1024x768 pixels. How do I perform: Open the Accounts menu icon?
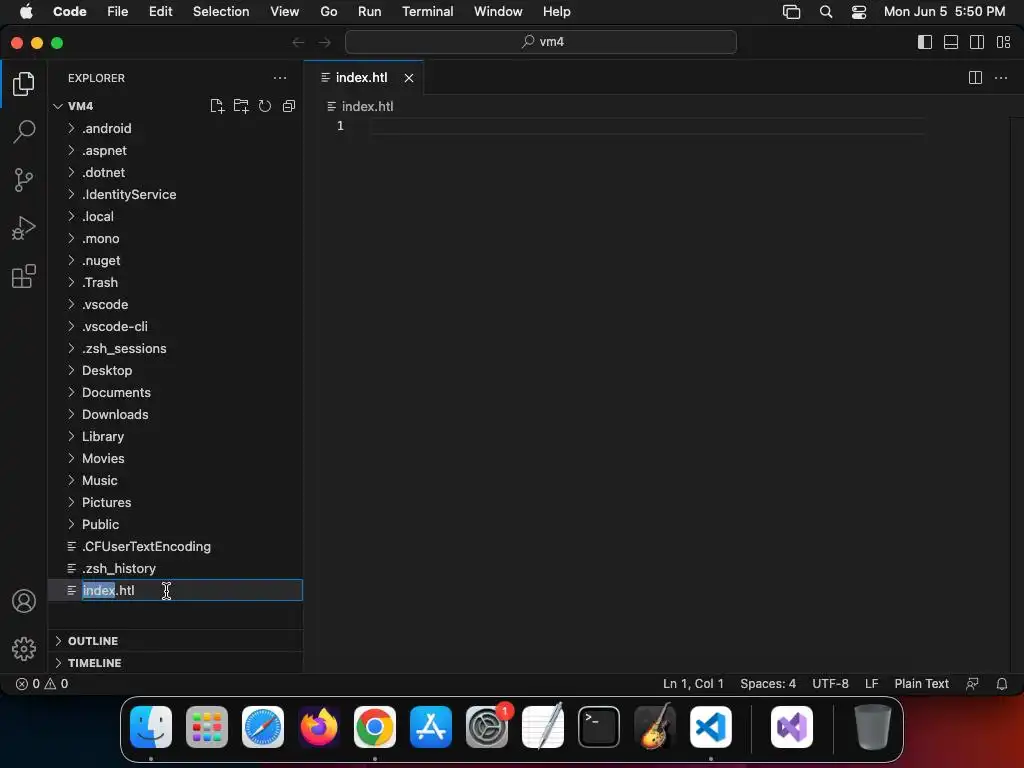click(x=24, y=601)
